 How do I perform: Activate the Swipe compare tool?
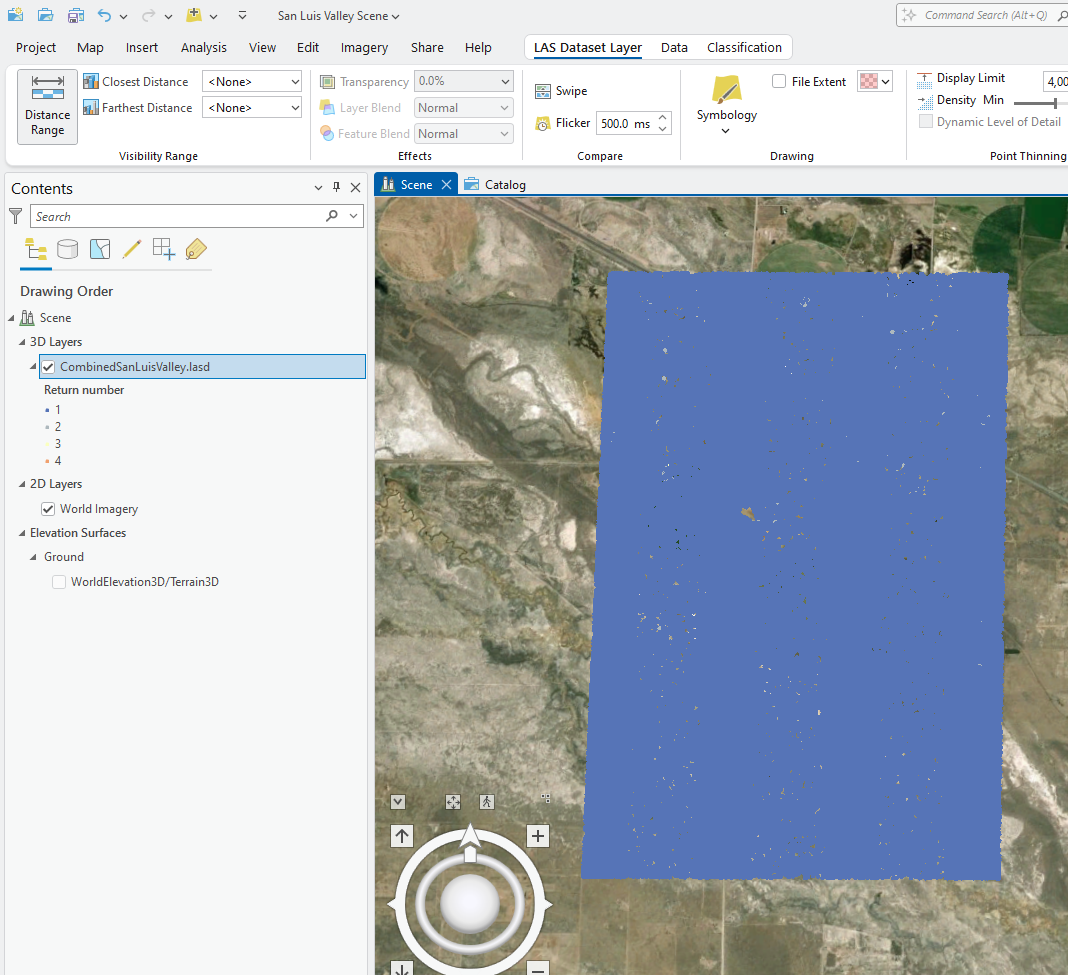(561, 91)
